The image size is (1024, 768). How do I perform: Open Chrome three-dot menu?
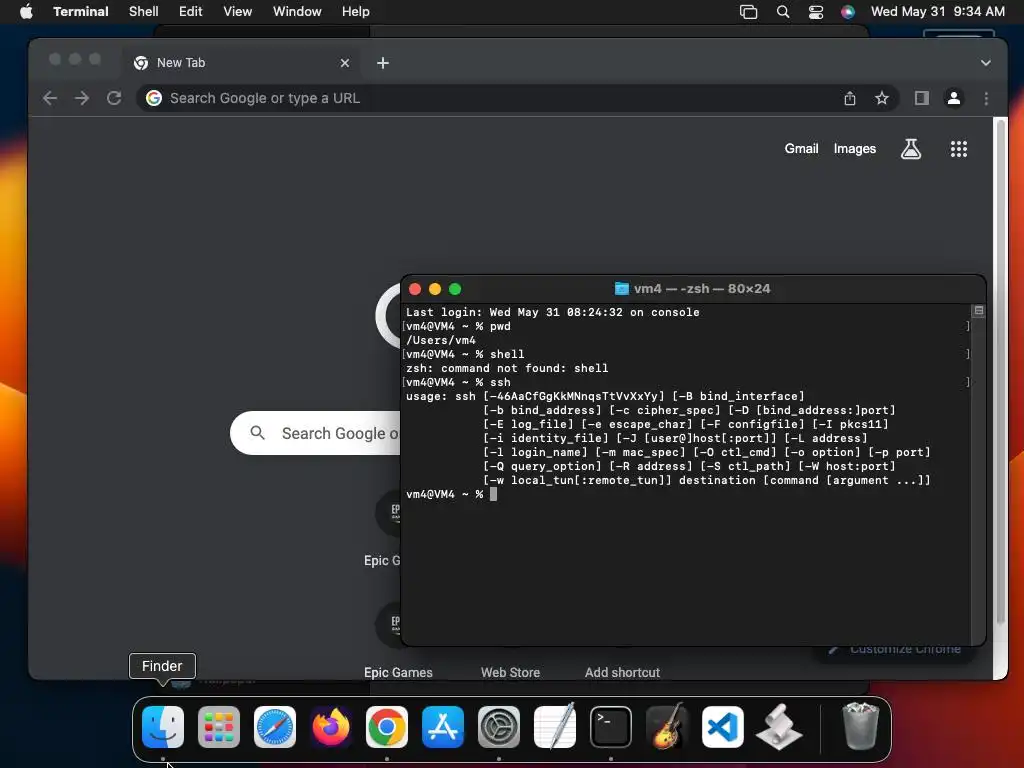point(986,98)
